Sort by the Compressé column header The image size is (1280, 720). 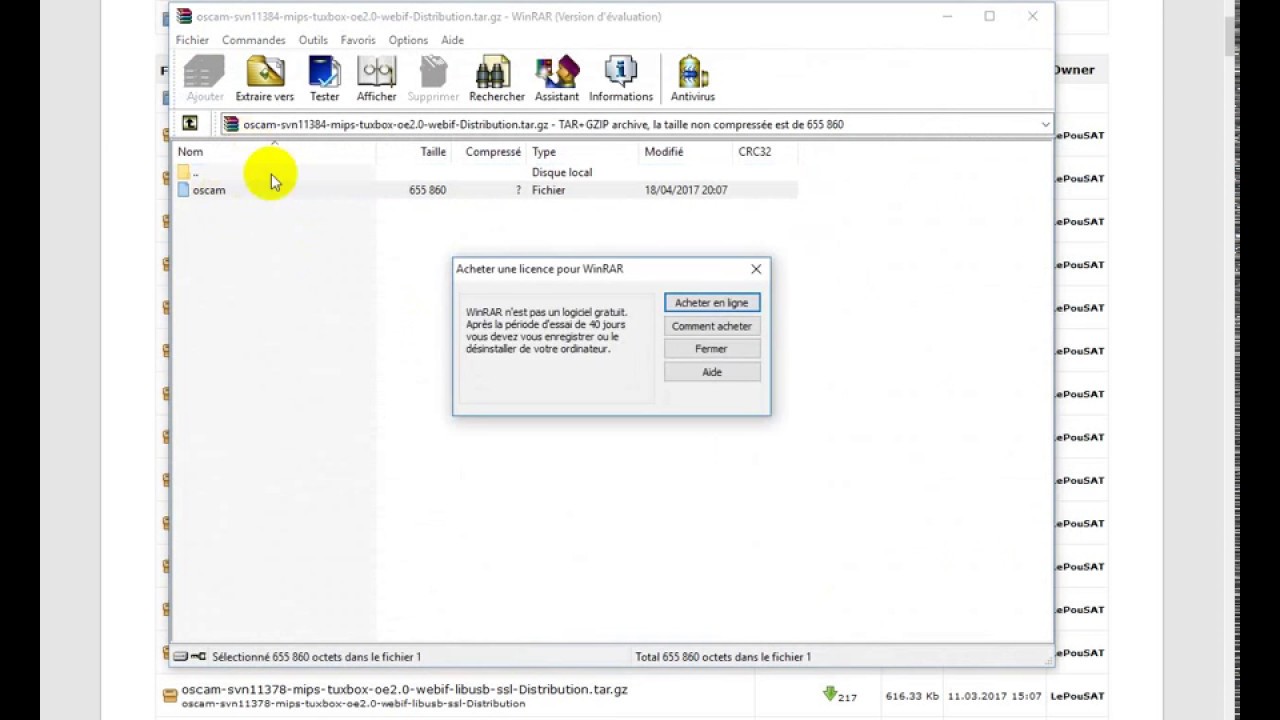488,152
